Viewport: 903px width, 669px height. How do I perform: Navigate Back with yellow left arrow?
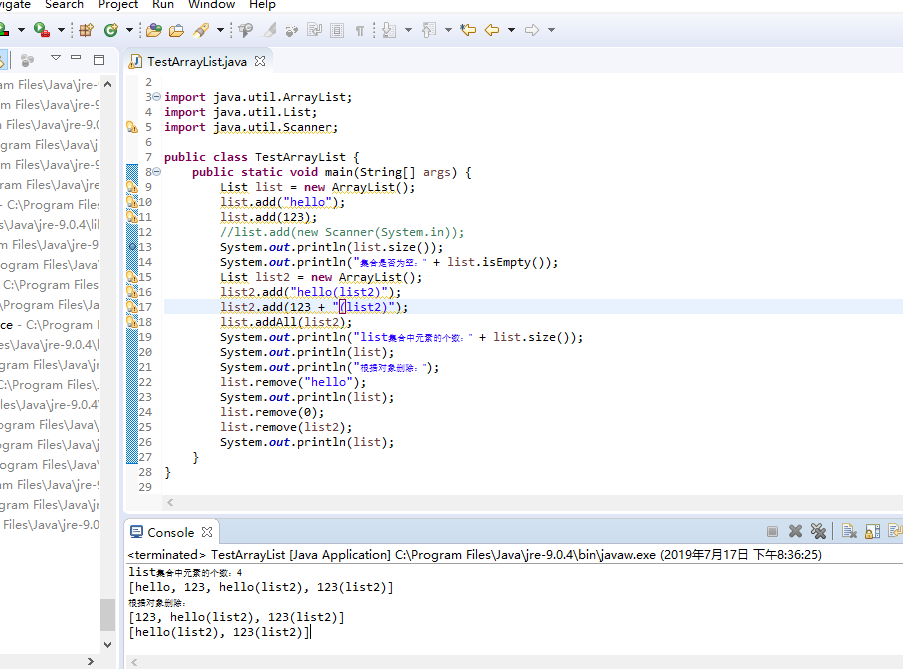492,30
